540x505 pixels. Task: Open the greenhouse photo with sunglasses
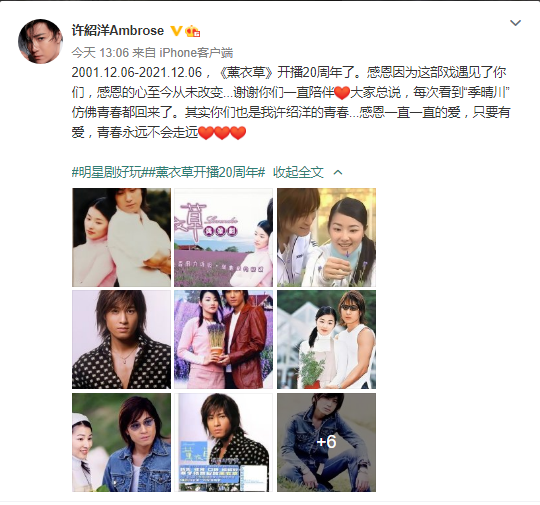(326, 339)
